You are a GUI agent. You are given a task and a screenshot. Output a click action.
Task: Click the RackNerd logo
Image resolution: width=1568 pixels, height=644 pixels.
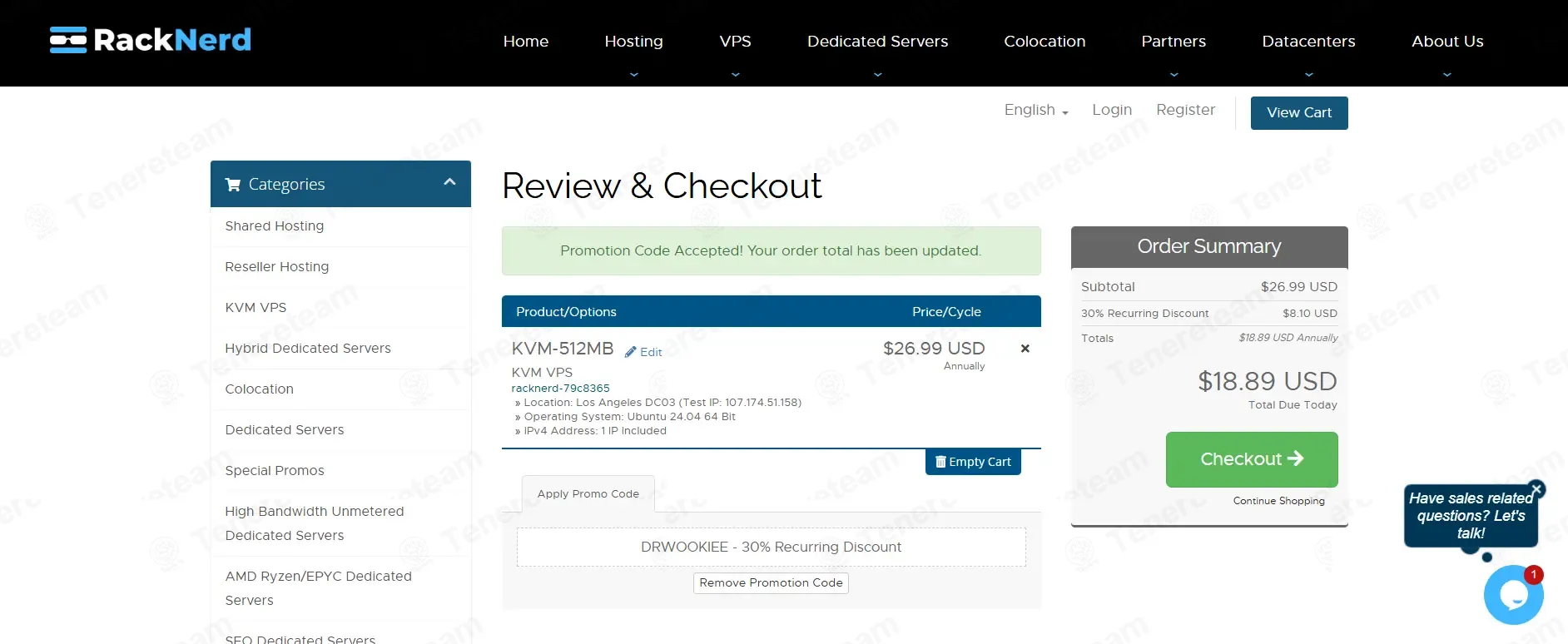[x=151, y=40]
